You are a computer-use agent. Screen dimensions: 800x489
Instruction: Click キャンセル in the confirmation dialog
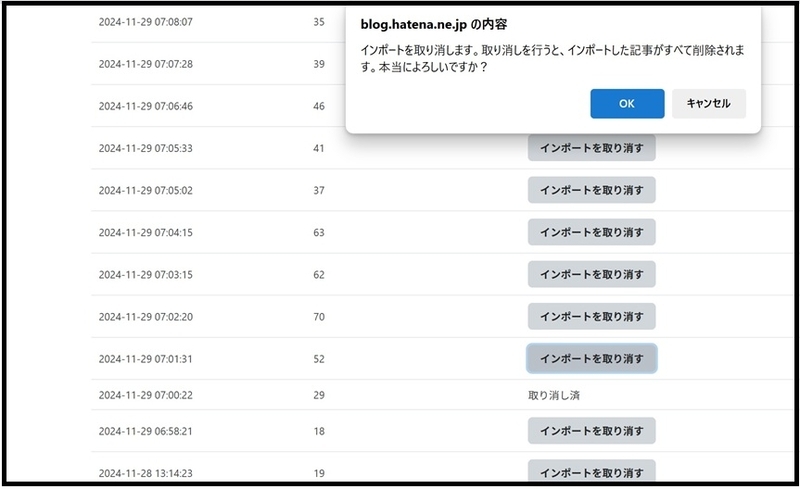point(709,104)
